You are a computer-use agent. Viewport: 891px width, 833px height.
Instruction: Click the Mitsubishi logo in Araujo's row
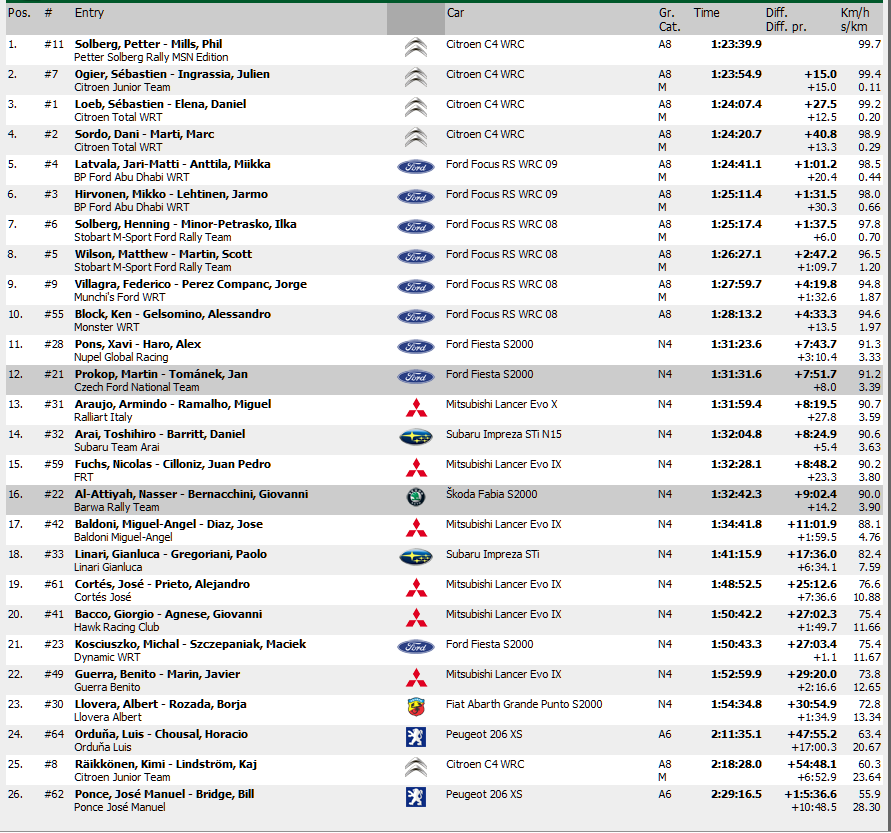415,408
